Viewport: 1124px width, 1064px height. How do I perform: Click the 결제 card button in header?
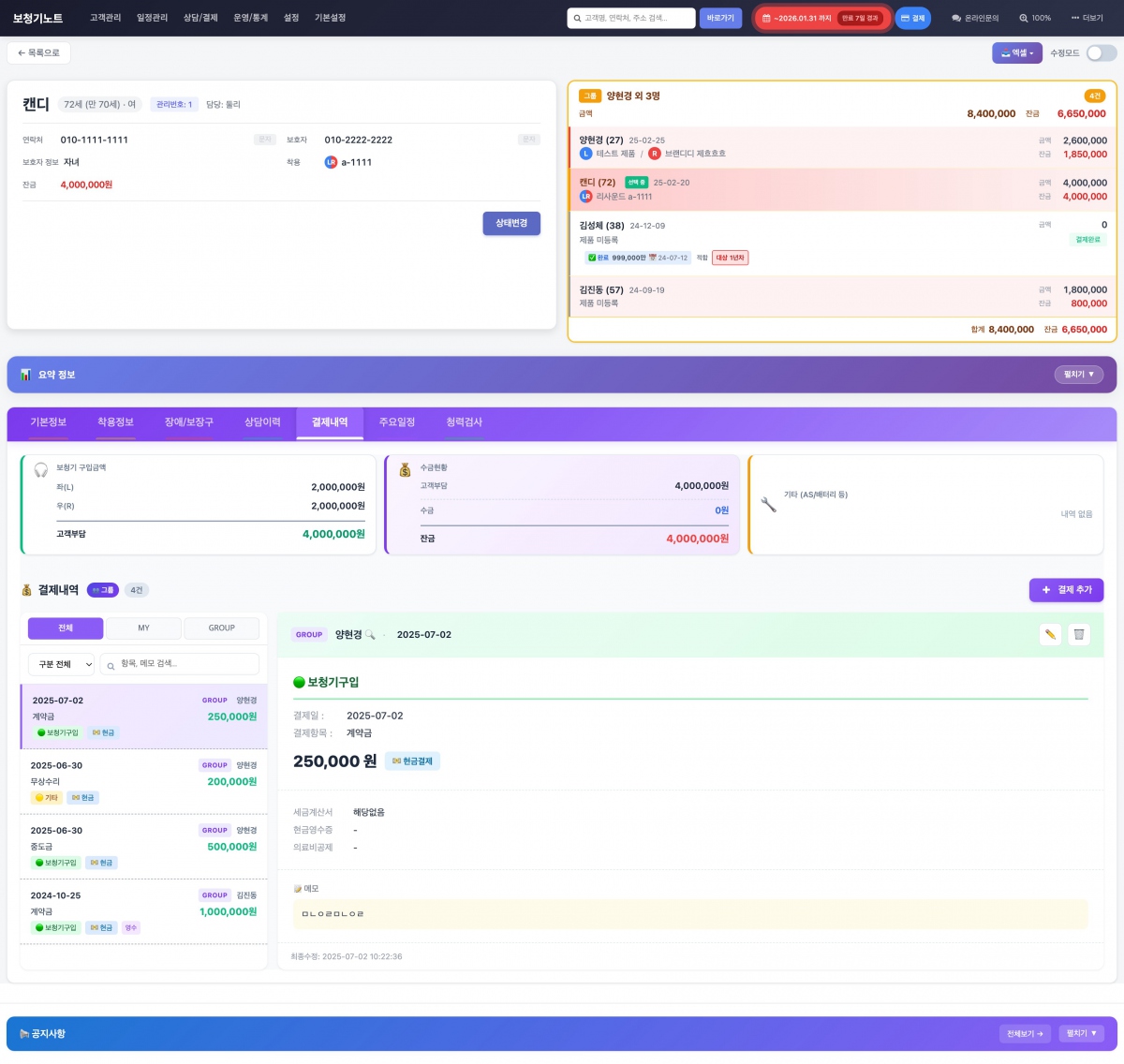click(x=912, y=18)
